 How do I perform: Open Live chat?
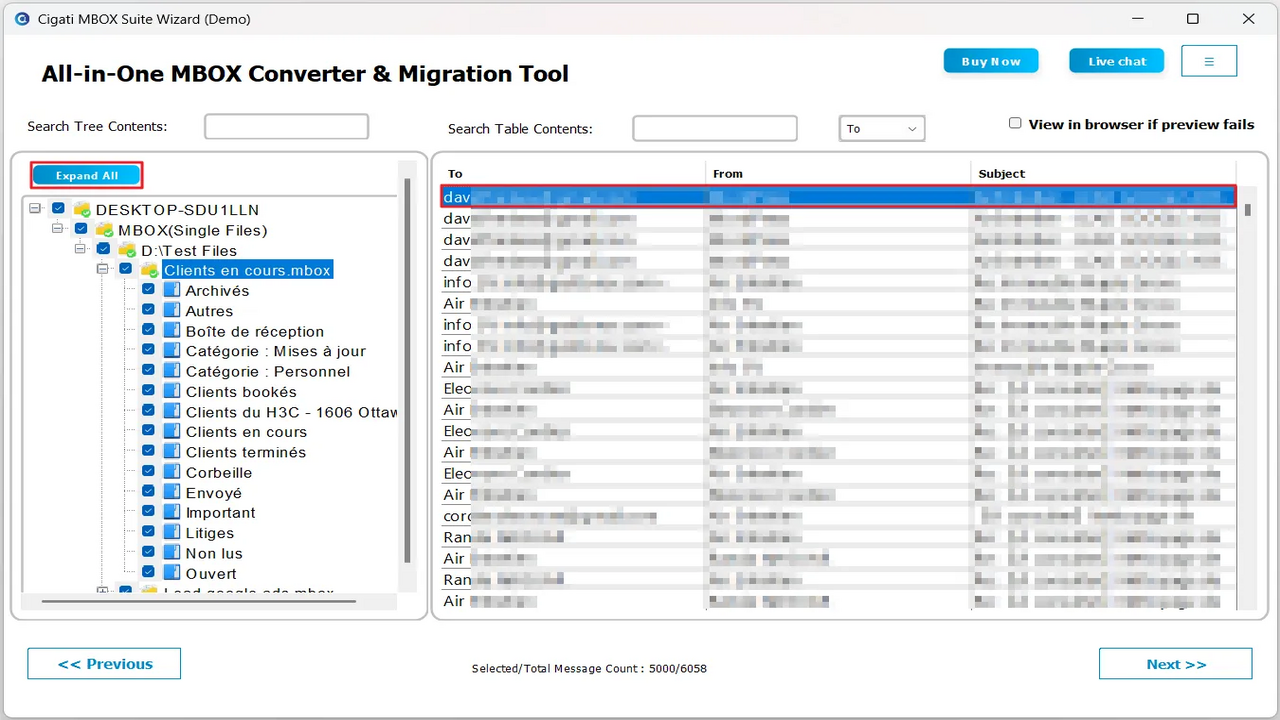(1117, 61)
